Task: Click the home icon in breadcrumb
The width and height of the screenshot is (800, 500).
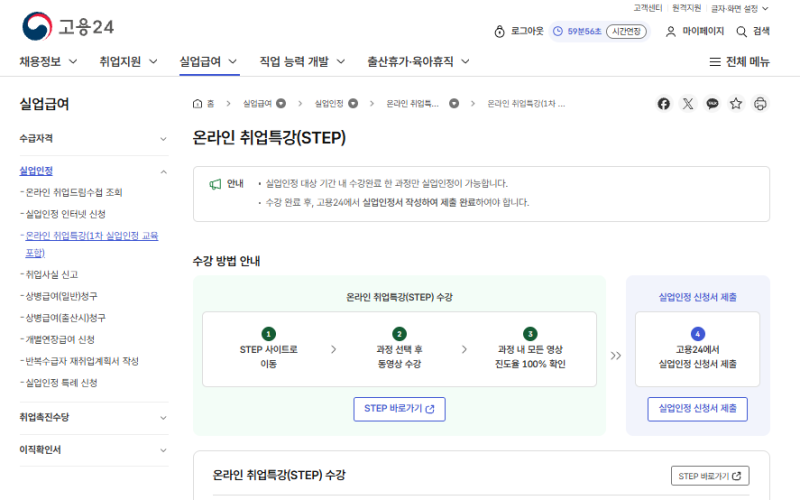Action: coord(197,104)
